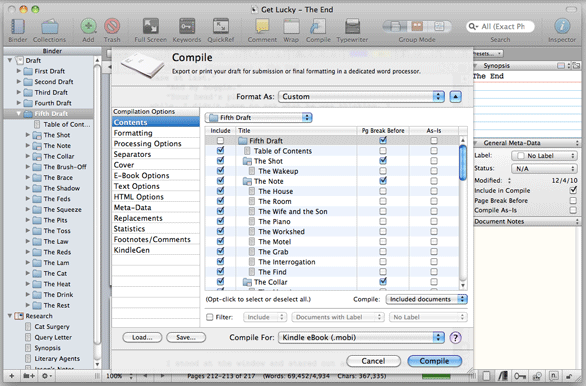Collapse options with blue arrow button
This screenshot has width=586, height=386.
(x=455, y=97)
